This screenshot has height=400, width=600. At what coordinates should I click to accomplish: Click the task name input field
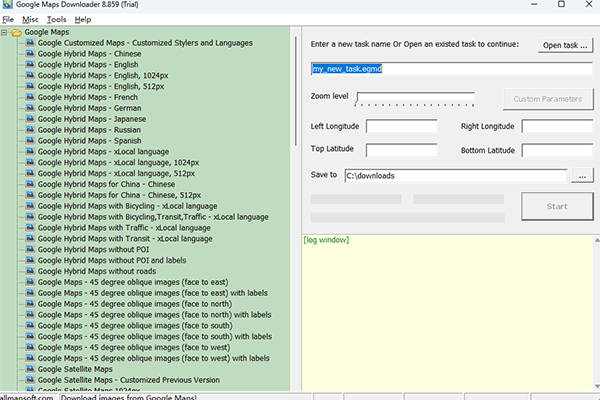(452, 69)
